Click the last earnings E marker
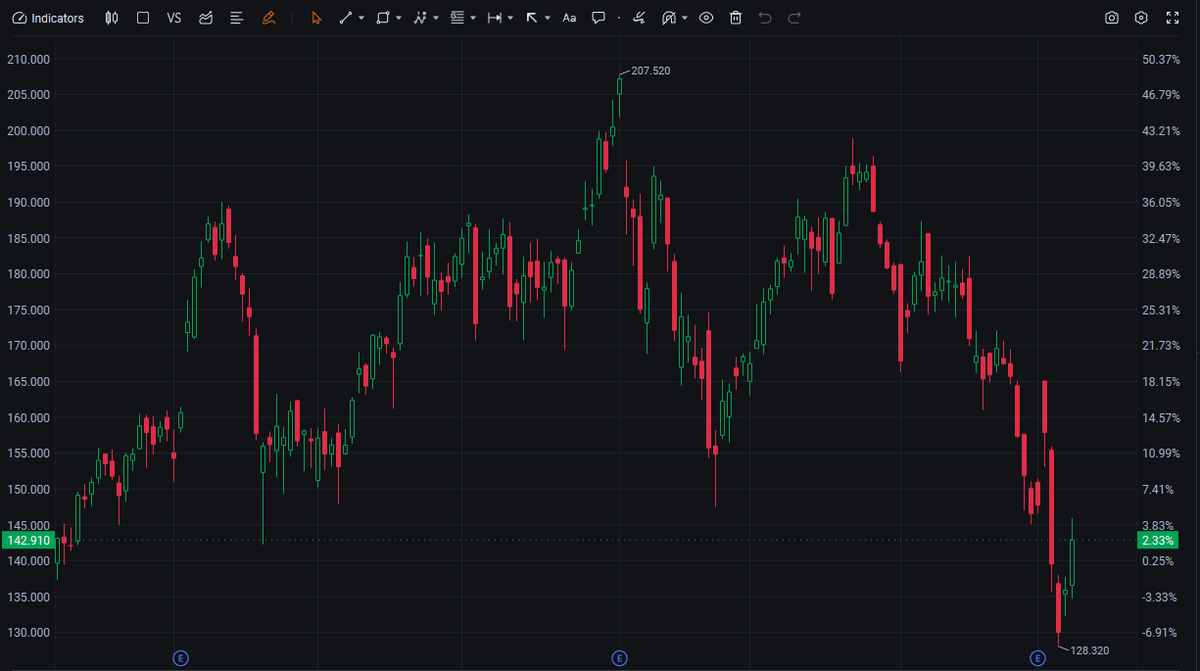 click(1038, 657)
